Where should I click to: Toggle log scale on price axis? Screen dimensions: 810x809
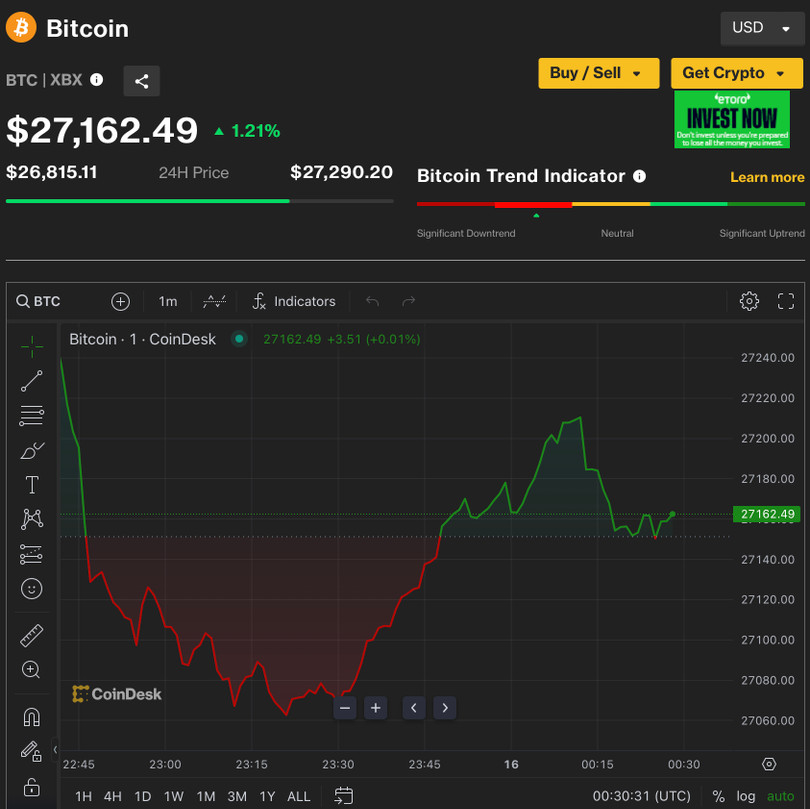746,796
